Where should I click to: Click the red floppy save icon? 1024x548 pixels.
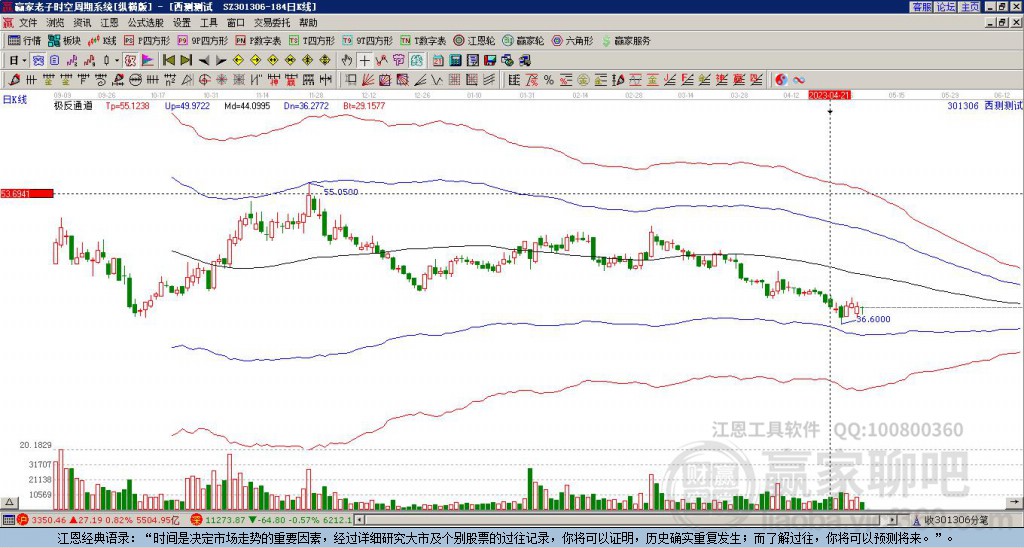coord(490,61)
